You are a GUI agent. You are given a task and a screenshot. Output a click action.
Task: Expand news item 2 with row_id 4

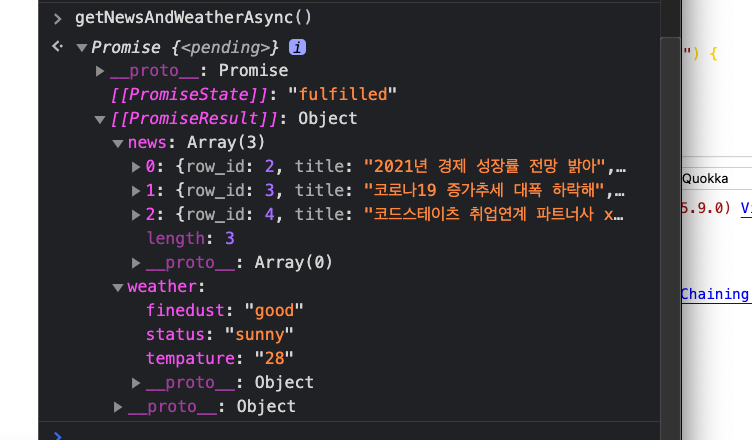pyautogui.click(x=136, y=214)
